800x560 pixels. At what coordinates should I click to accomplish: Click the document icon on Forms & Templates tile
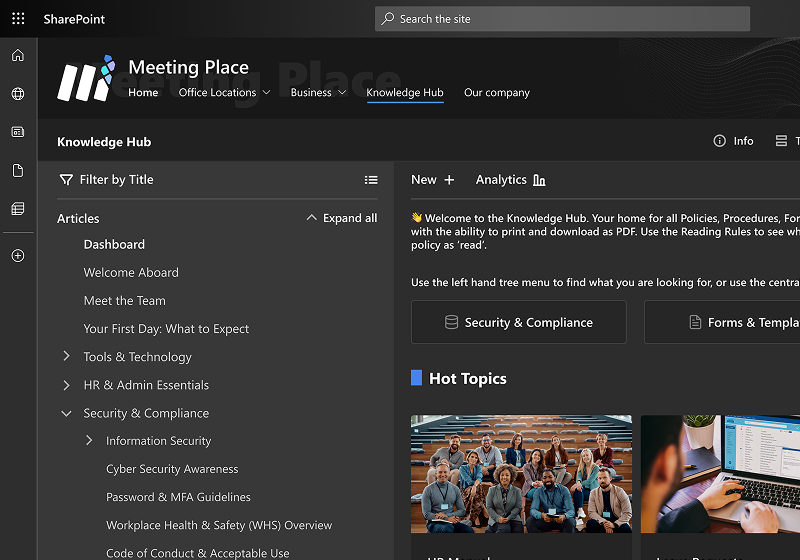click(x=695, y=322)
